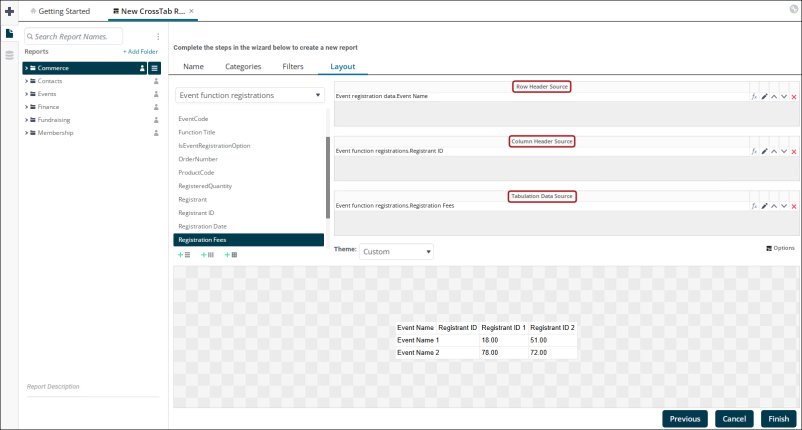Select the ProductCode field
This screenshot has height=430, width=802.
pyautogui.click(x=196, y=172)
